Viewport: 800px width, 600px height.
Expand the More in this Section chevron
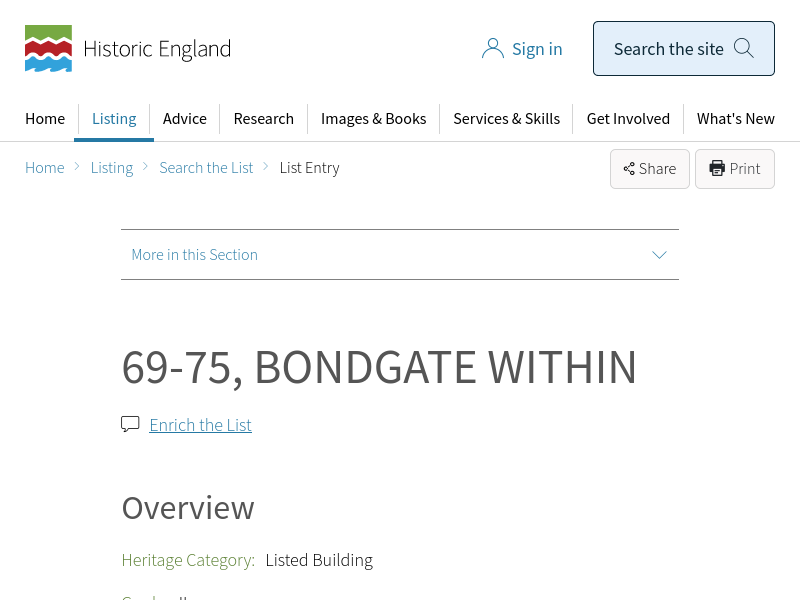659,255
